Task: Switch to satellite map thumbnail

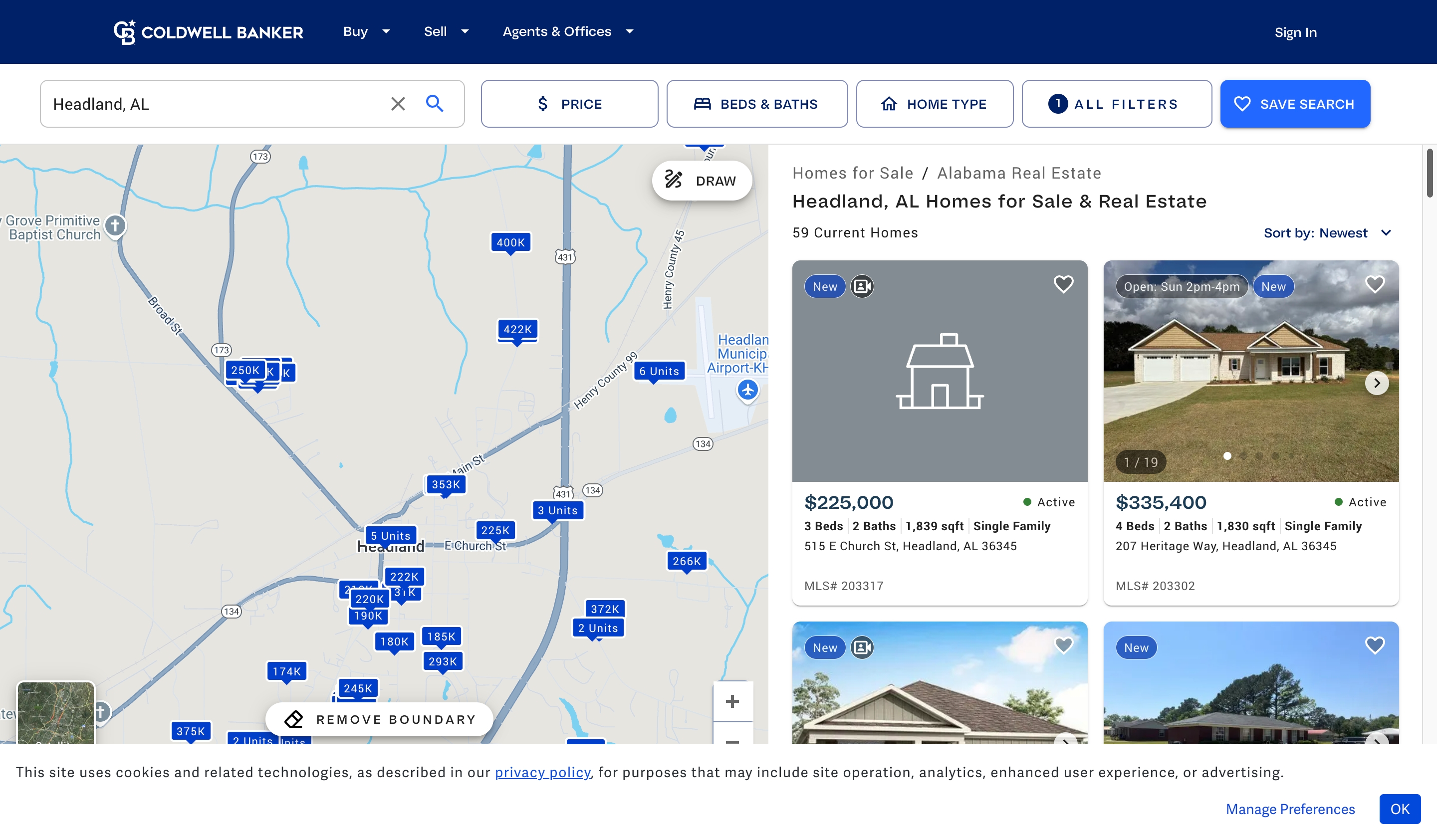Action: pyautogui.click(x=55, y=713)
